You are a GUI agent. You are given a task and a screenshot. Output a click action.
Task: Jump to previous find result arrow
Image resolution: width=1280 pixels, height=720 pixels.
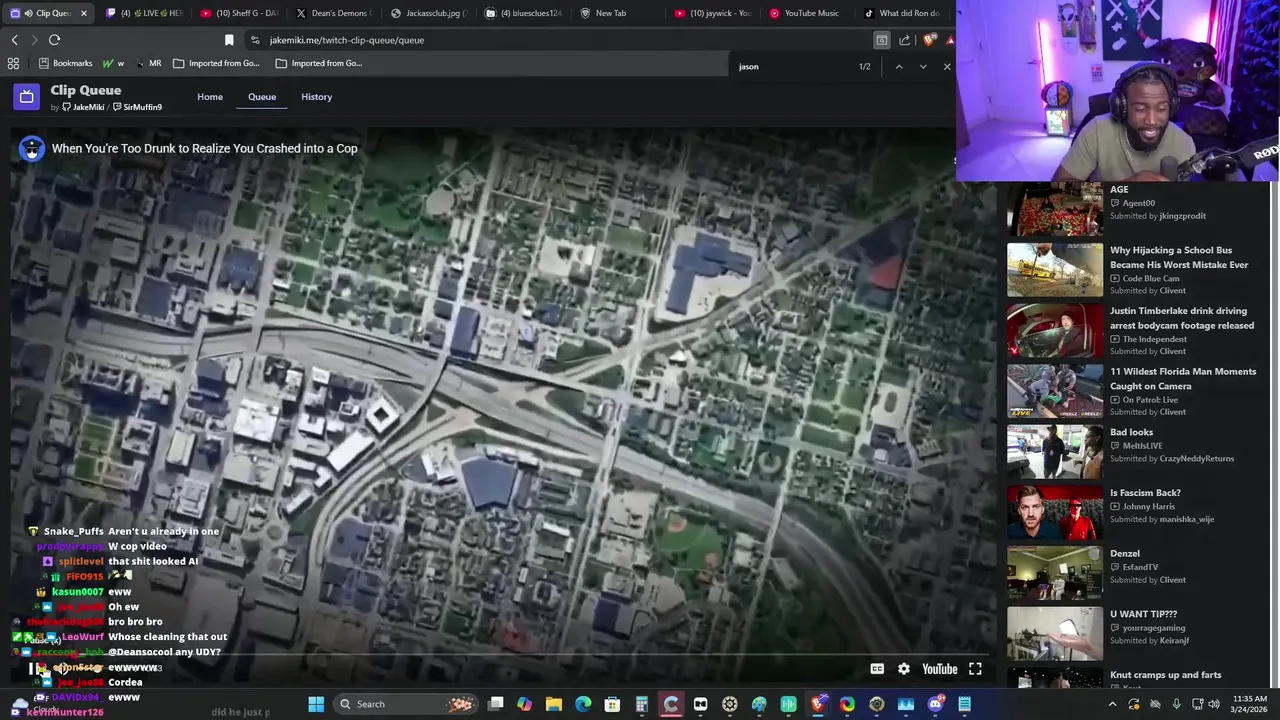point(898,67)
